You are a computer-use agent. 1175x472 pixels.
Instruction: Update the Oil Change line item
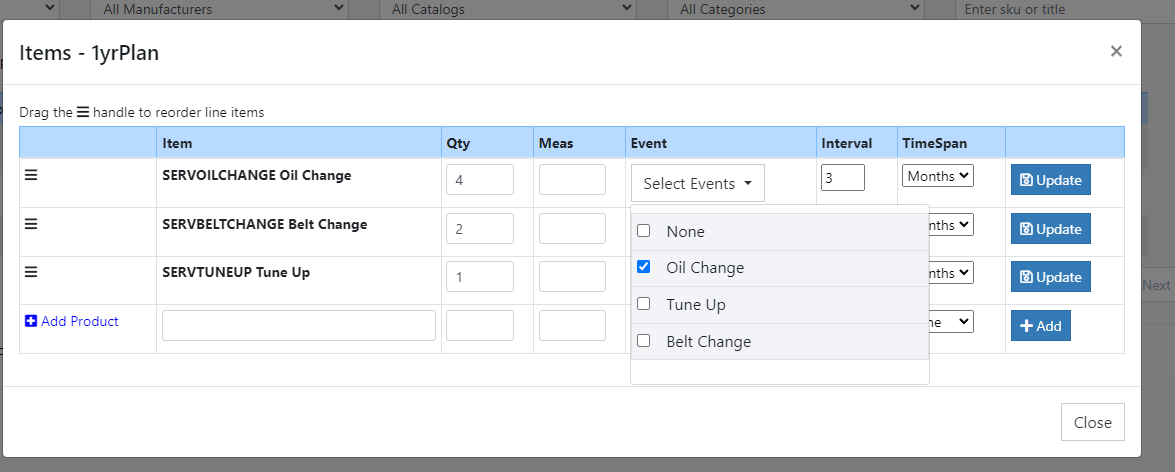(1050, 180)
